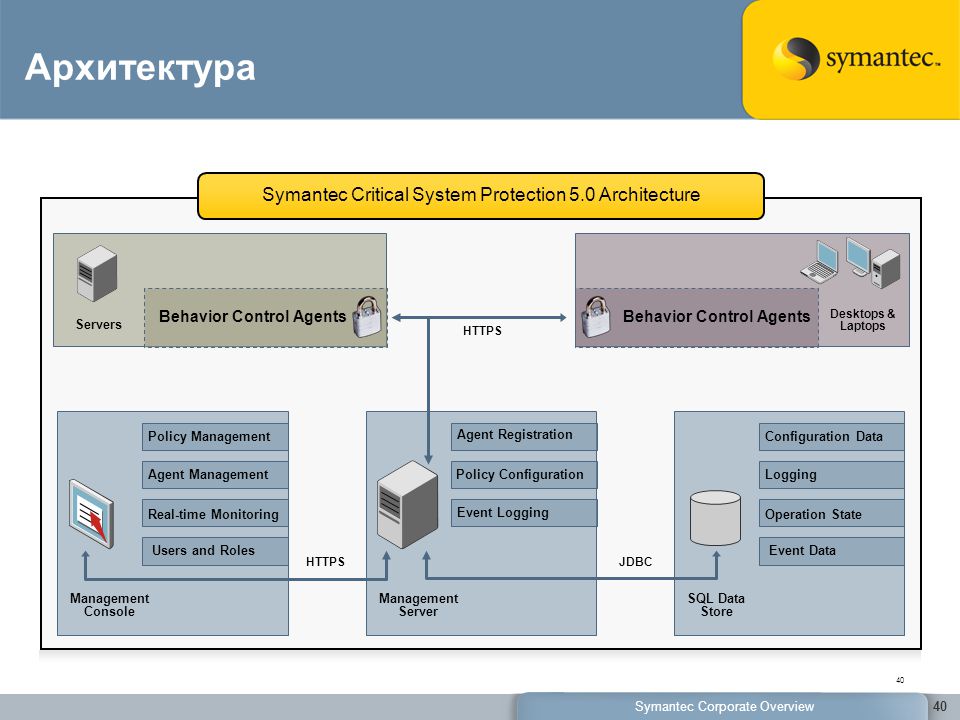Image resolution: width=960 pixels, height=720 pixels.
Task: Click the Symantec Critical System Protection title banner
Action: (x=481, y=196)
